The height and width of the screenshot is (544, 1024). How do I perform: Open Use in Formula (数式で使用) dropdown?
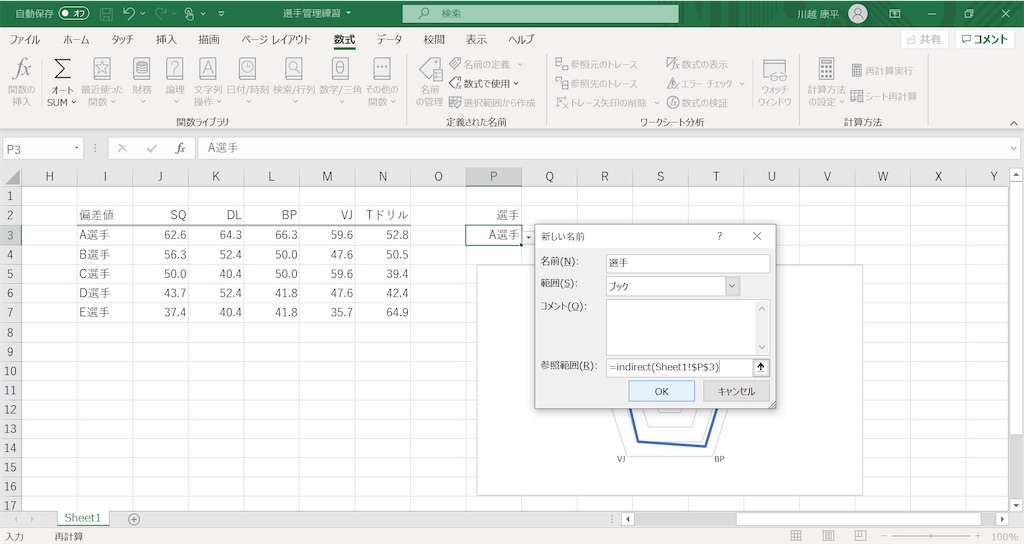click(485, 84)
